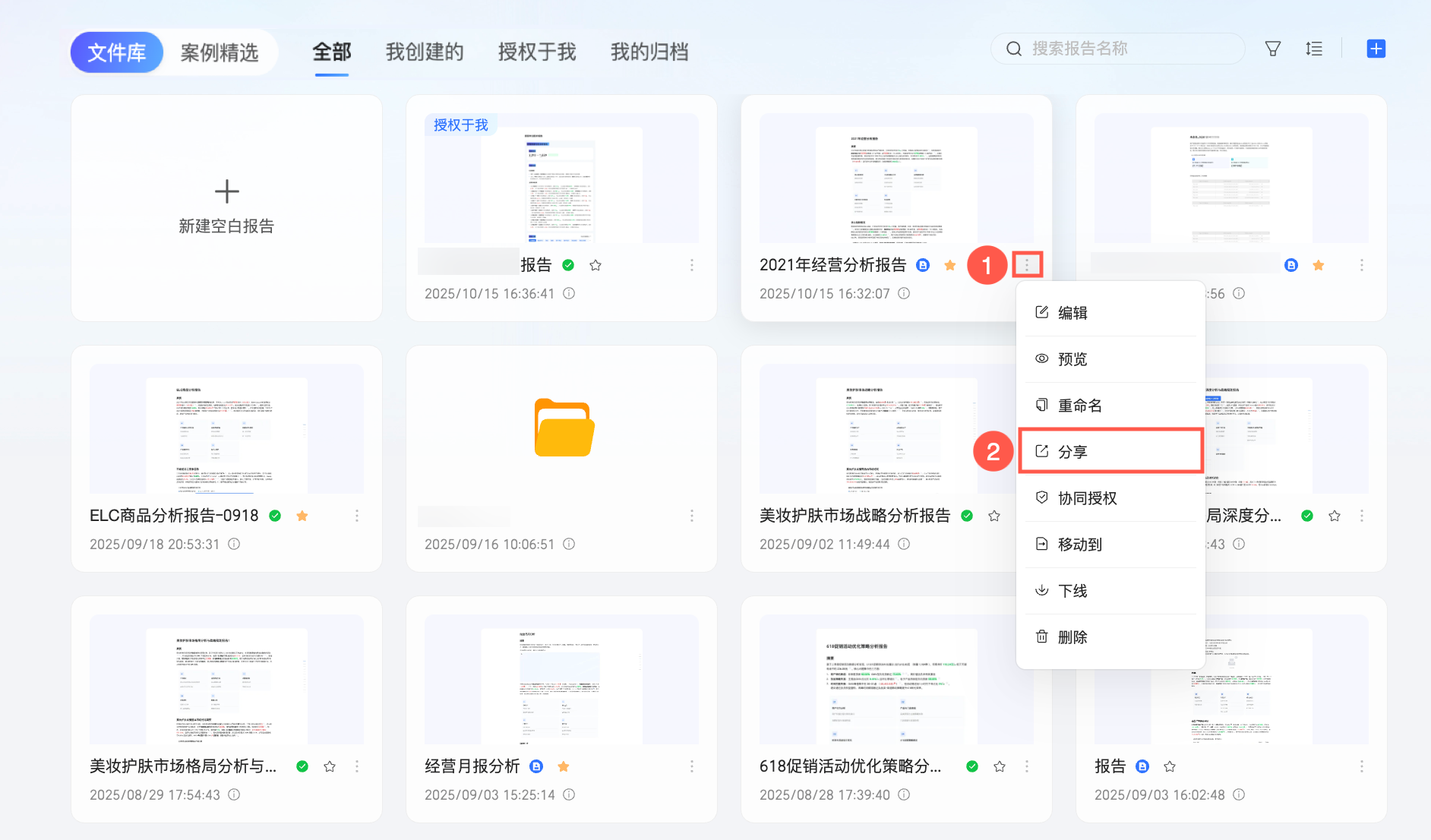The height and width of the screenshot is (840, 1431).
Task: Click green check on 报告 dated 2025/10/15 16:36:41
Action: click(x=568, y=265)
